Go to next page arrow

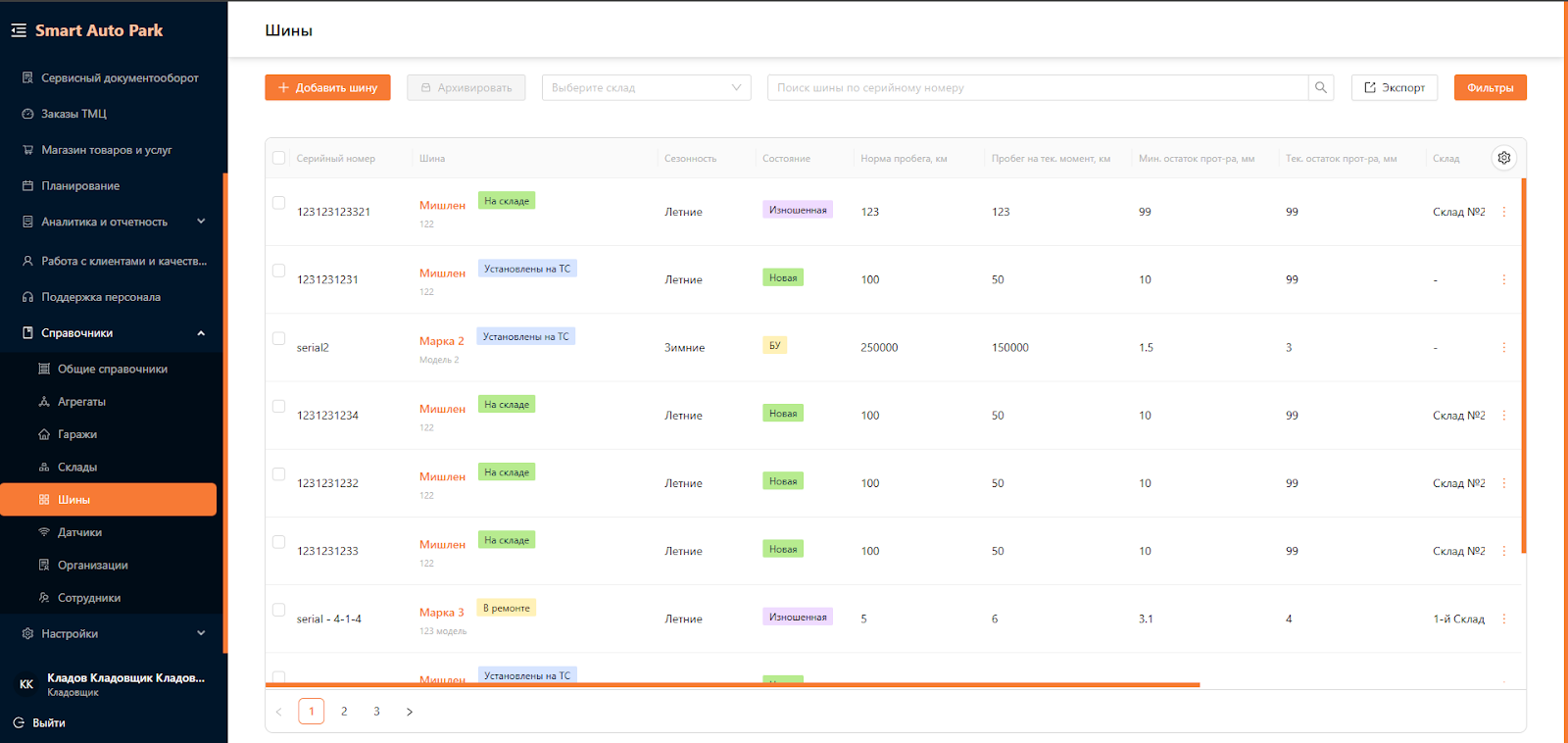410,712
